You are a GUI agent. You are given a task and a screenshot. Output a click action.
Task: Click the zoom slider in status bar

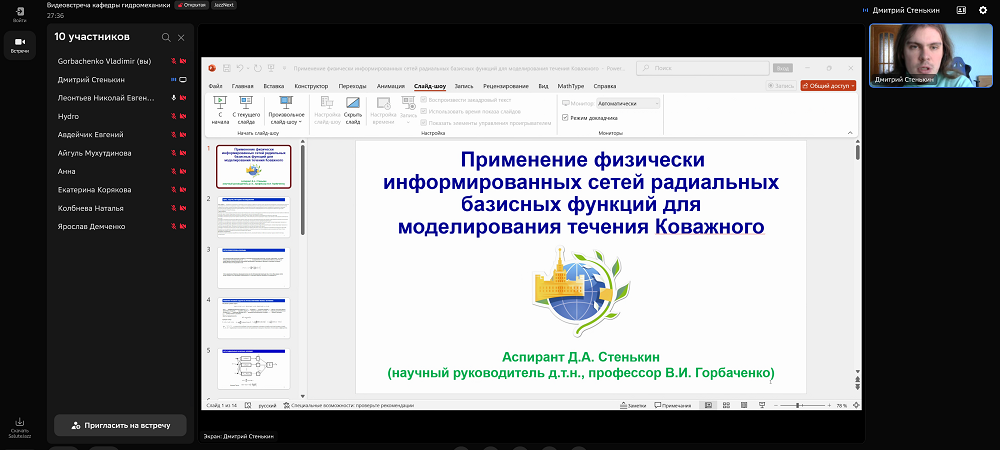click(797, 405)
